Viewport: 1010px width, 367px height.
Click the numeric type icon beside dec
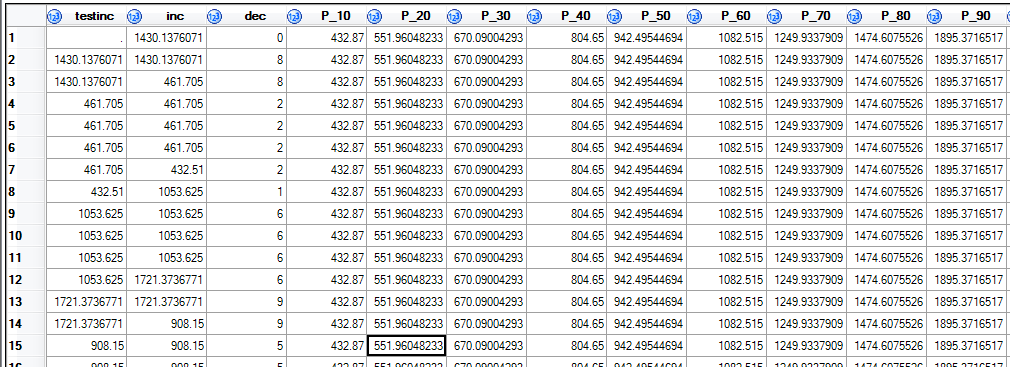(214, 15)
